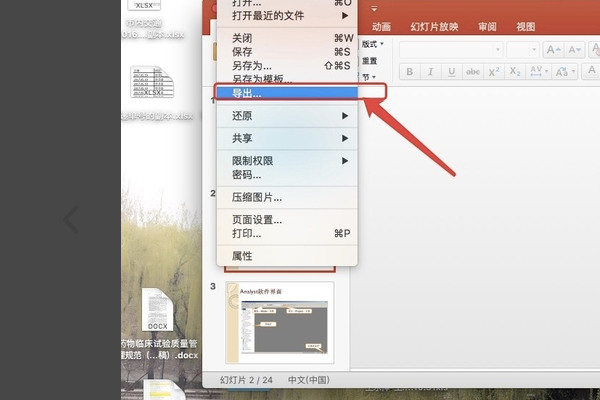Apply superscript X² formatting
This screenshot has height=400, width=600.
click(494, 72)
